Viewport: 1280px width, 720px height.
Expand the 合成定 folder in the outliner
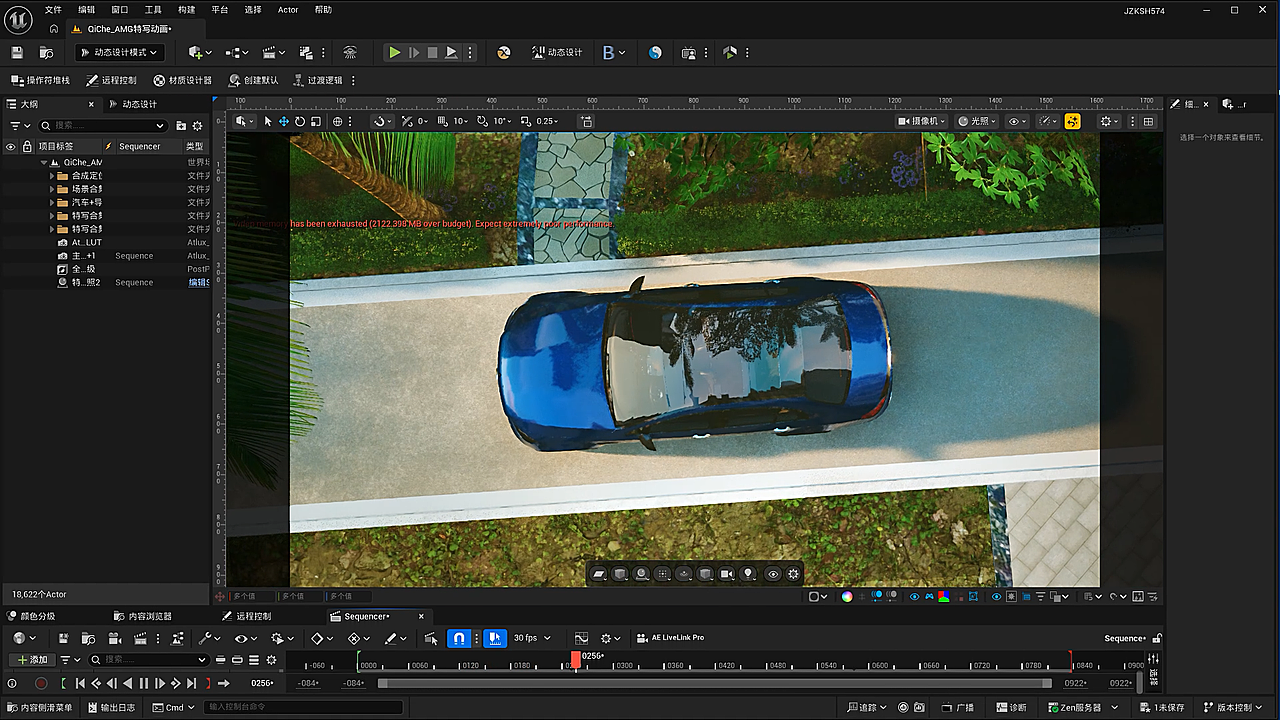52,176
